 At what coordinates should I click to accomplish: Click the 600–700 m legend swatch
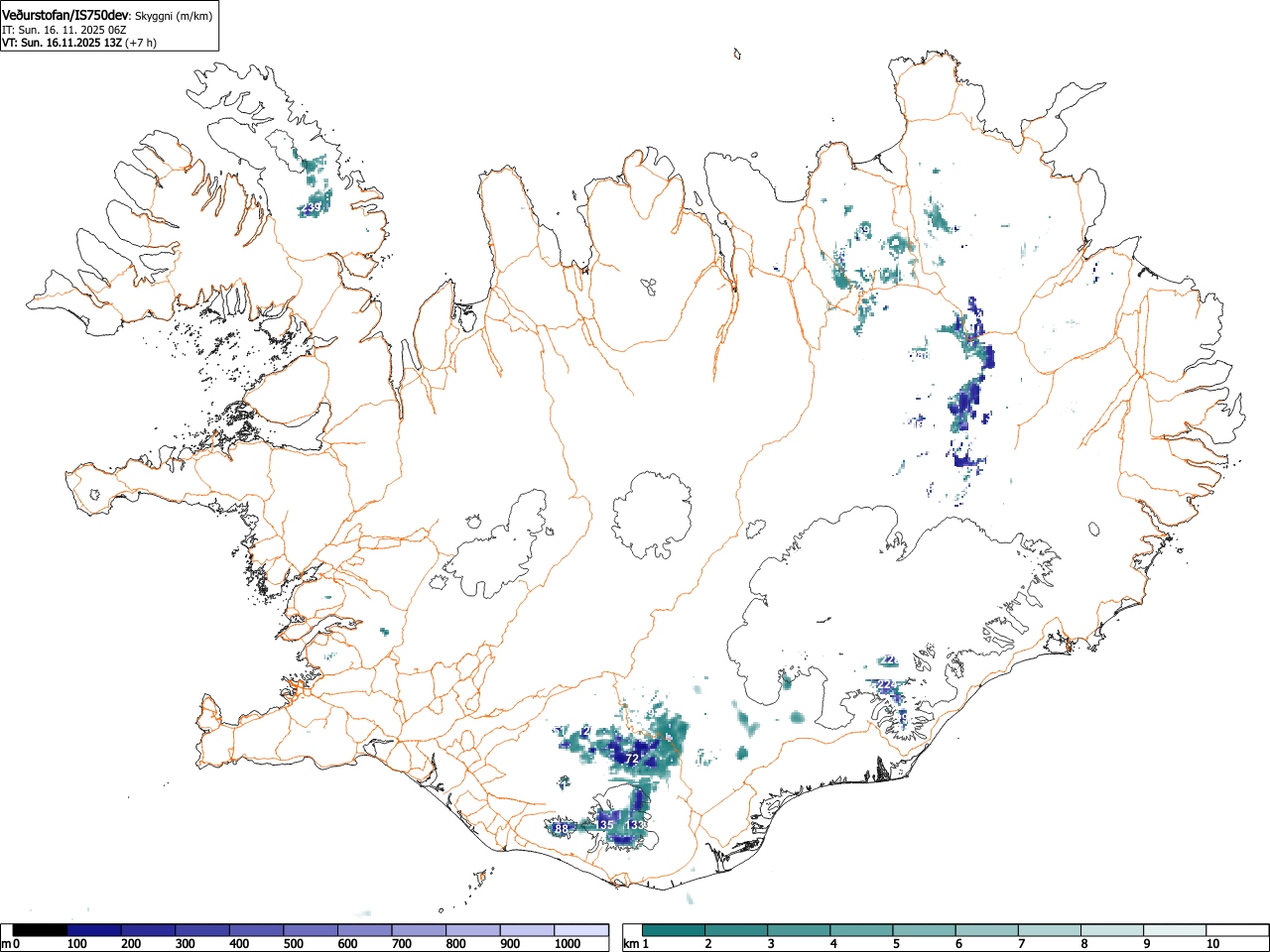pyautogui.click(x=364, y=930)
